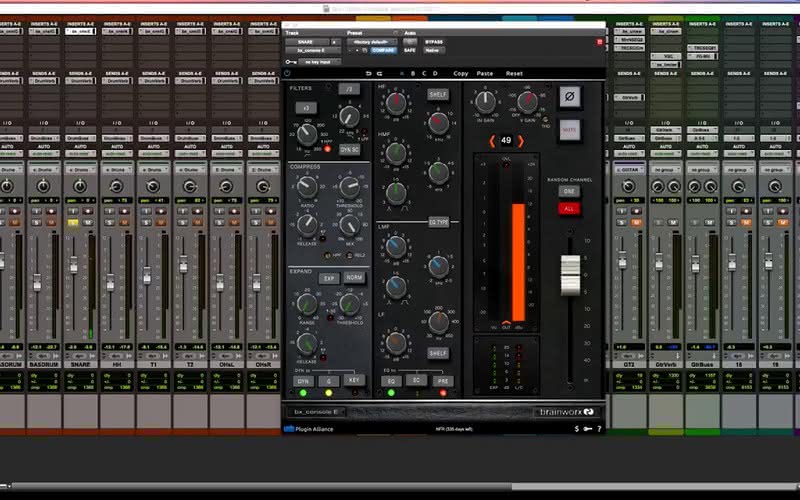Viewport: 800px width, 500px height.
Task: Click Reset in plugin toolbar
Action: click(514, 73)
